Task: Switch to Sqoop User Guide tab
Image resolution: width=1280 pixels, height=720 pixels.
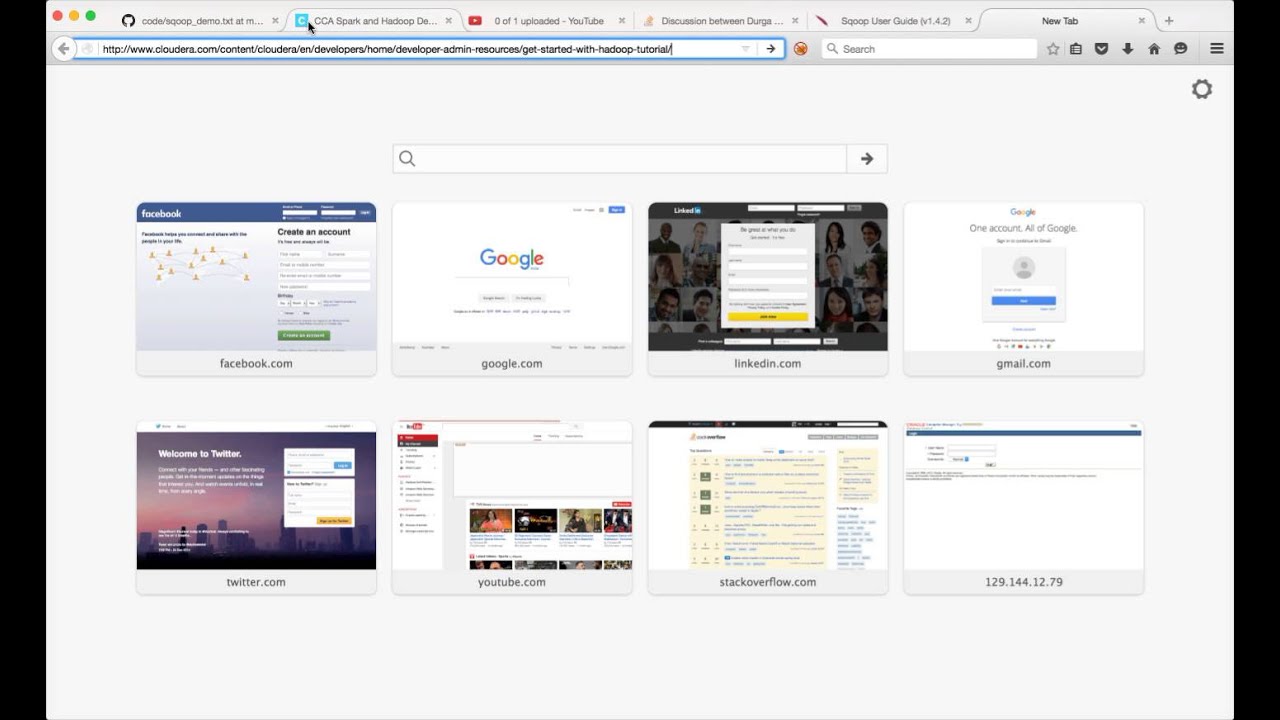Action: [892, 20]
